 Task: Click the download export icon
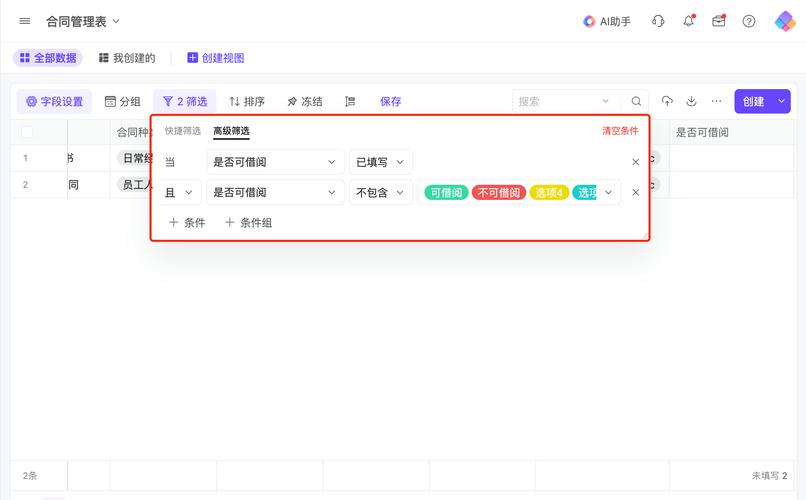[x=691, y=101]
